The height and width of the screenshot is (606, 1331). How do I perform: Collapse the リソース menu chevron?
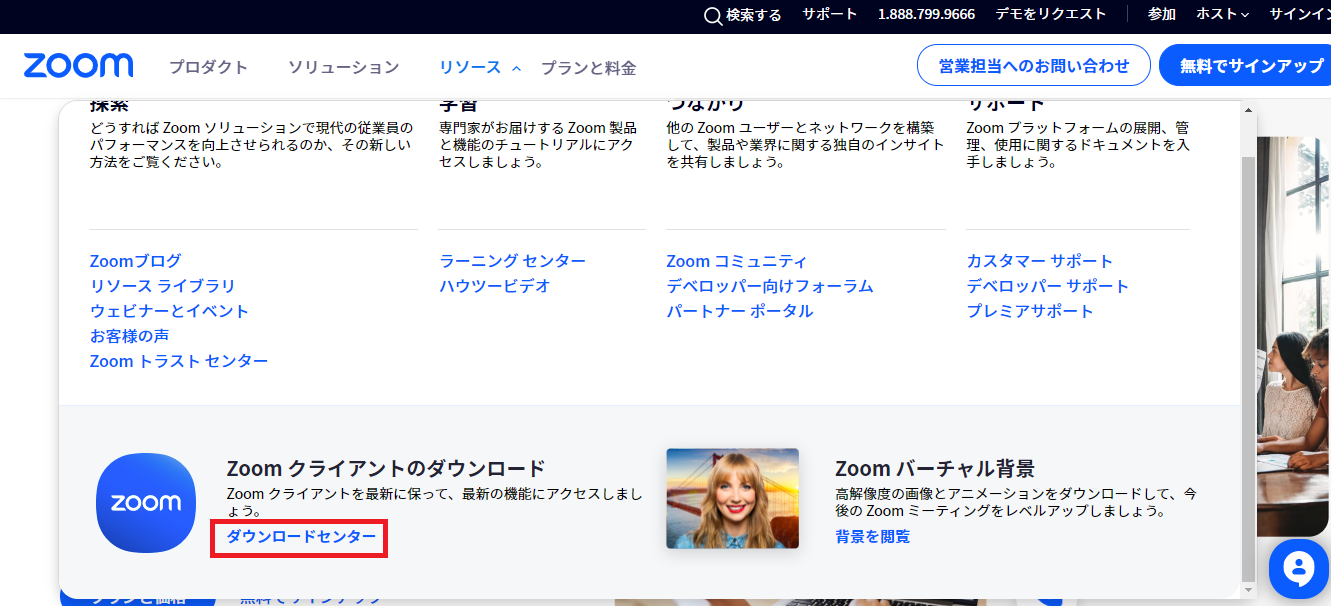516,68
